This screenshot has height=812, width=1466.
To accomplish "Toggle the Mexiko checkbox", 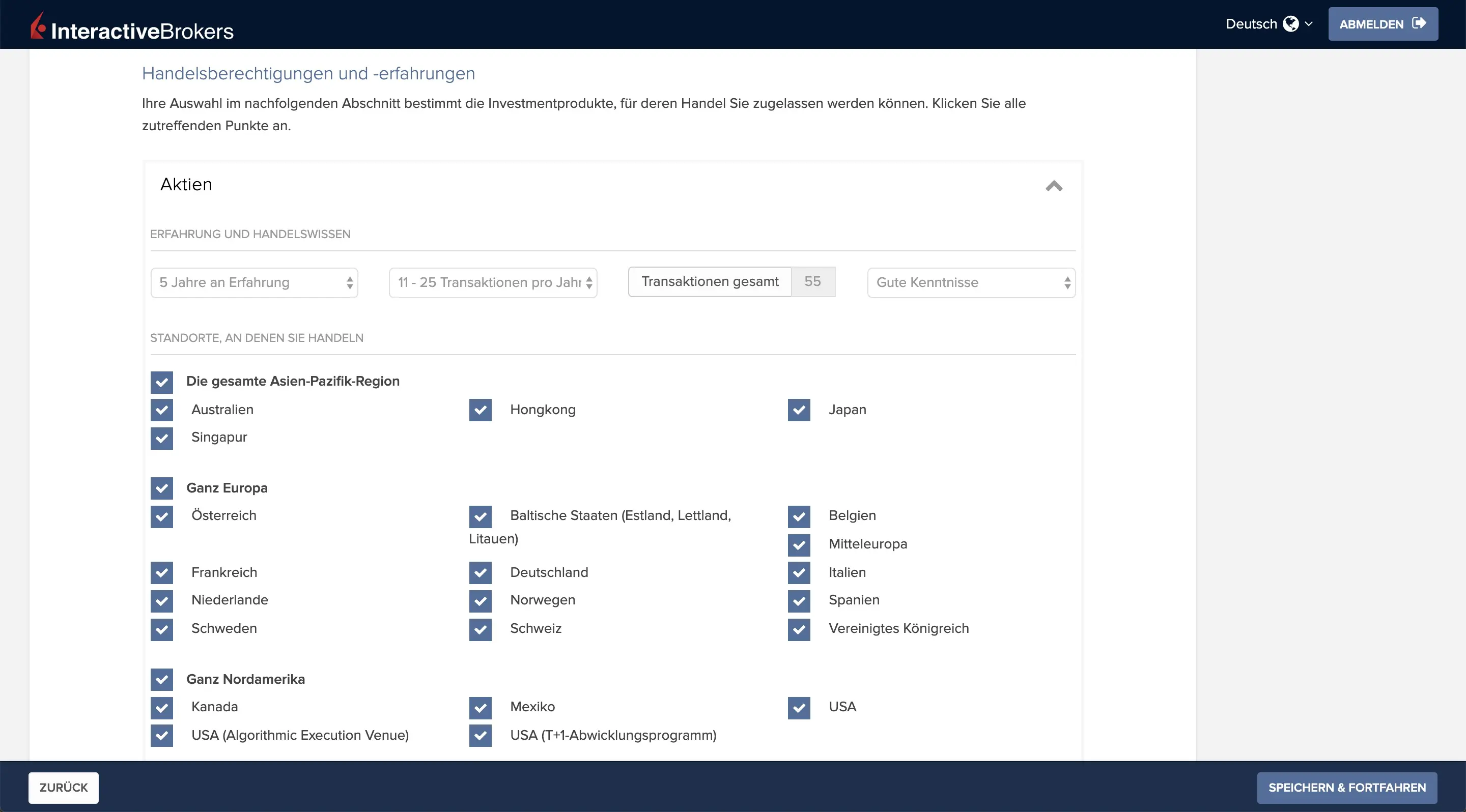I will 481,708.
